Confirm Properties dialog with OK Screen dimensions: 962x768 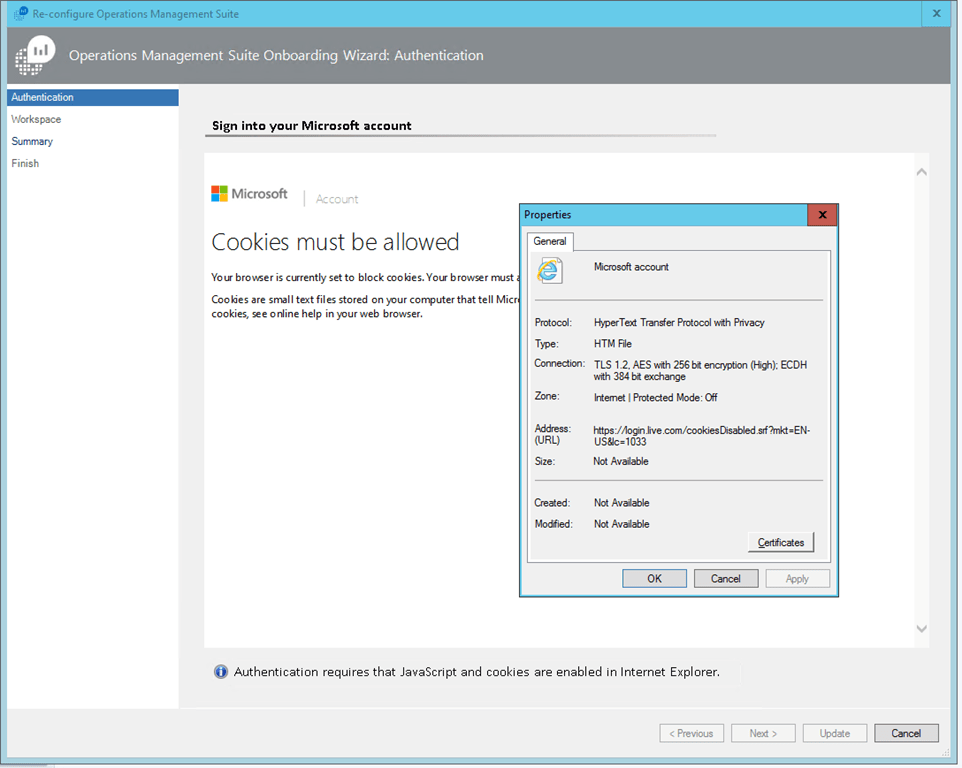pyautogui.click(x=654, y=578)
